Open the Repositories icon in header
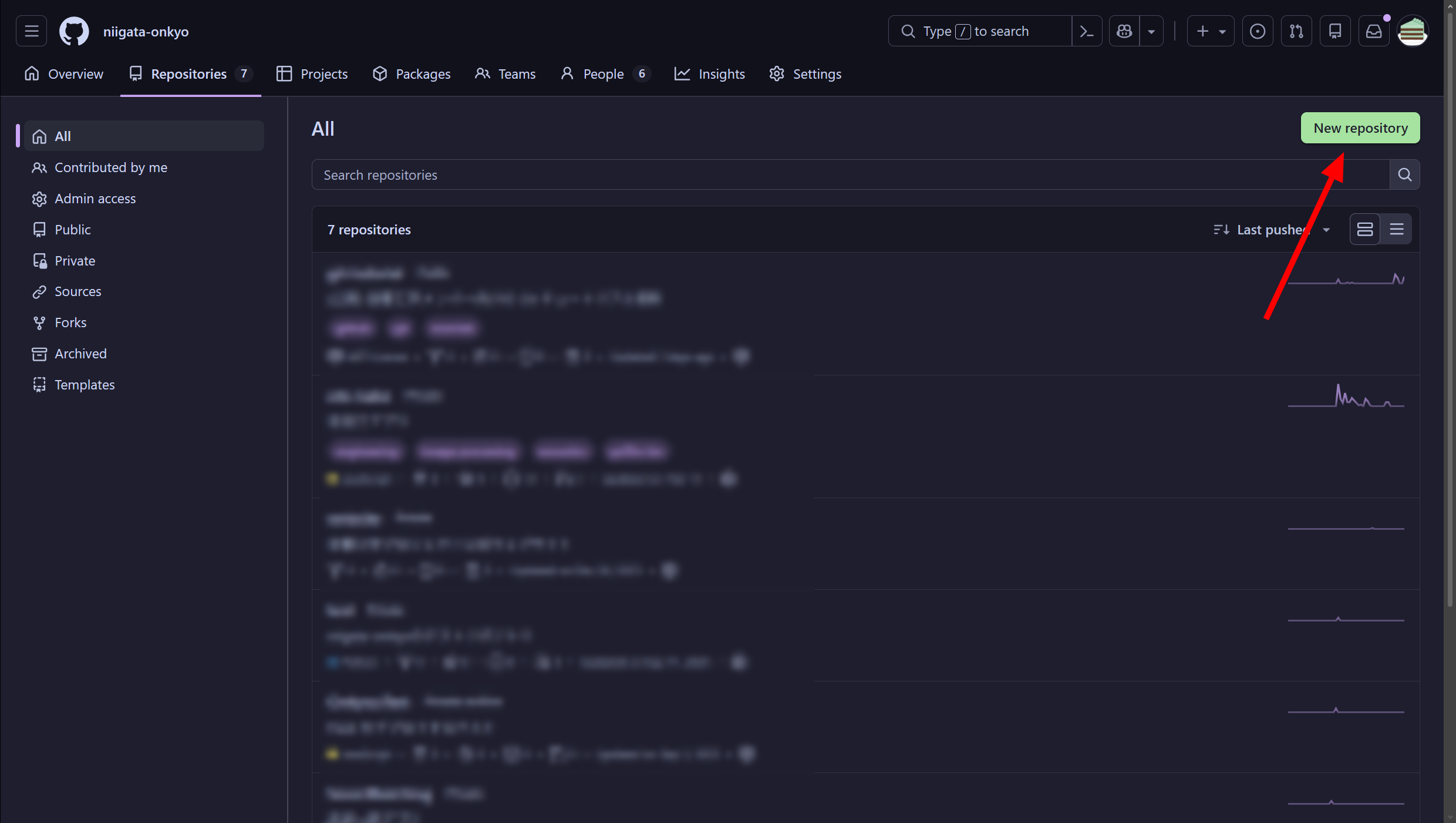The image size is (1456, 823). coord(1335,31)
